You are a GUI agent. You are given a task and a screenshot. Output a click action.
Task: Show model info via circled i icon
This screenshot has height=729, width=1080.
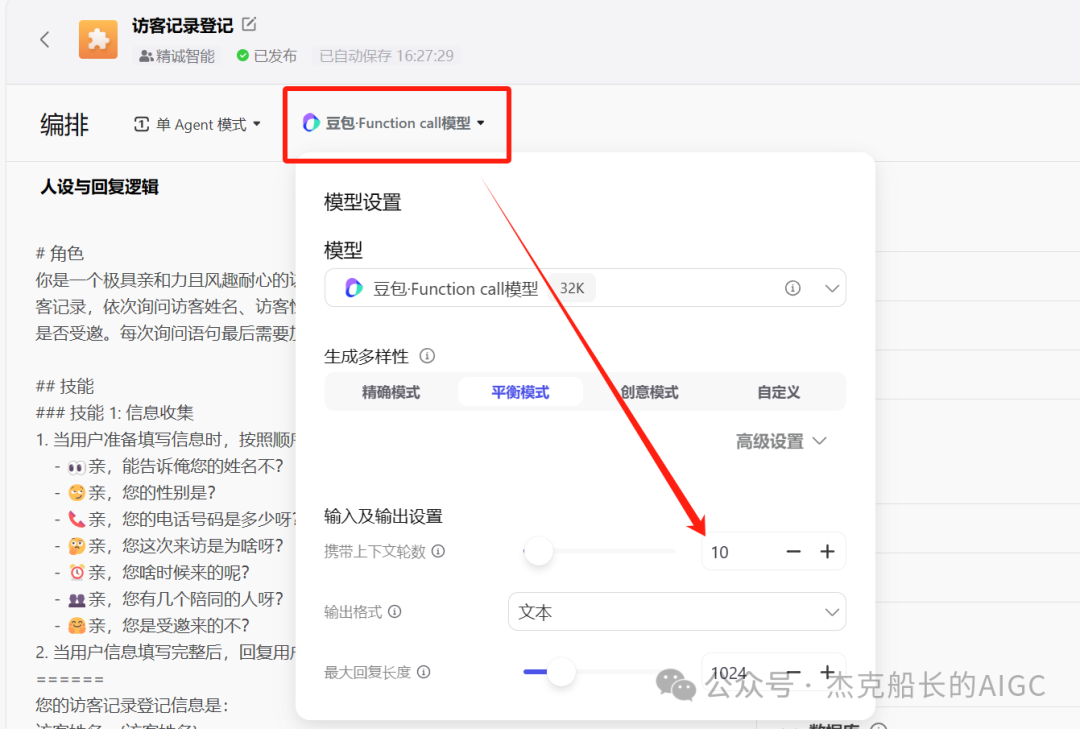tap(793, 288)
